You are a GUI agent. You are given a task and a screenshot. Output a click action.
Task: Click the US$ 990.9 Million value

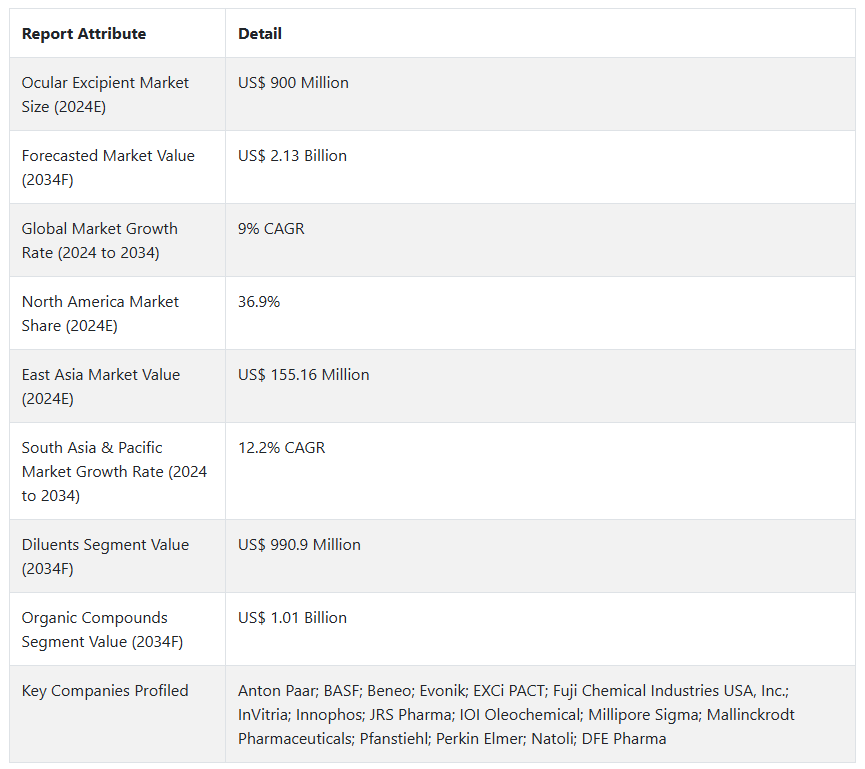pyautogui.click(x=299, y=544)
